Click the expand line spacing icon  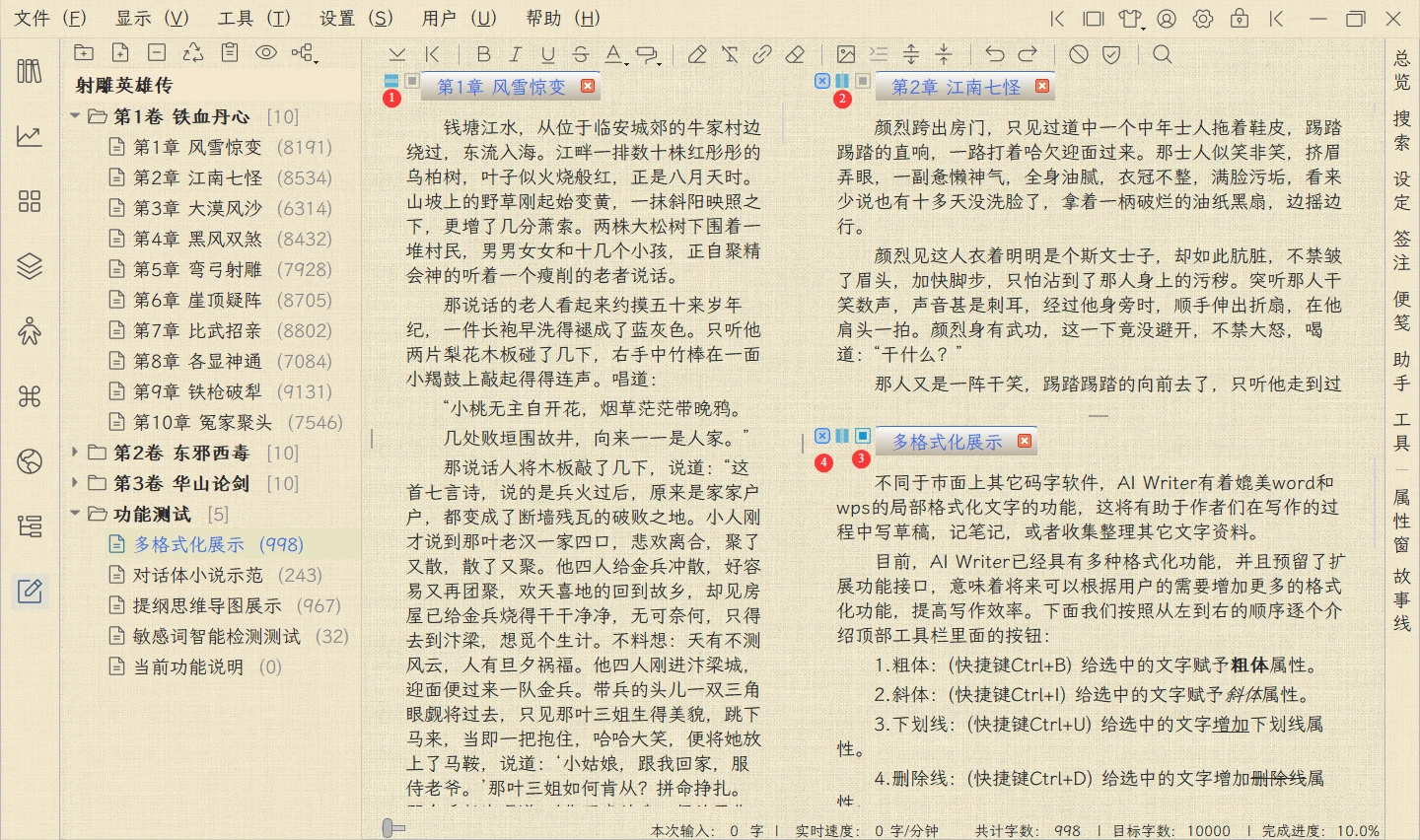911,54
